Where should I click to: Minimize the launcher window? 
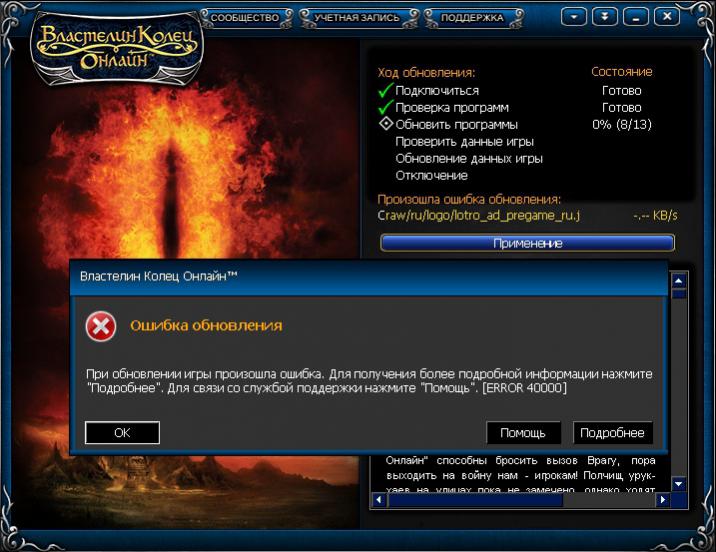(x=636, y=17)
